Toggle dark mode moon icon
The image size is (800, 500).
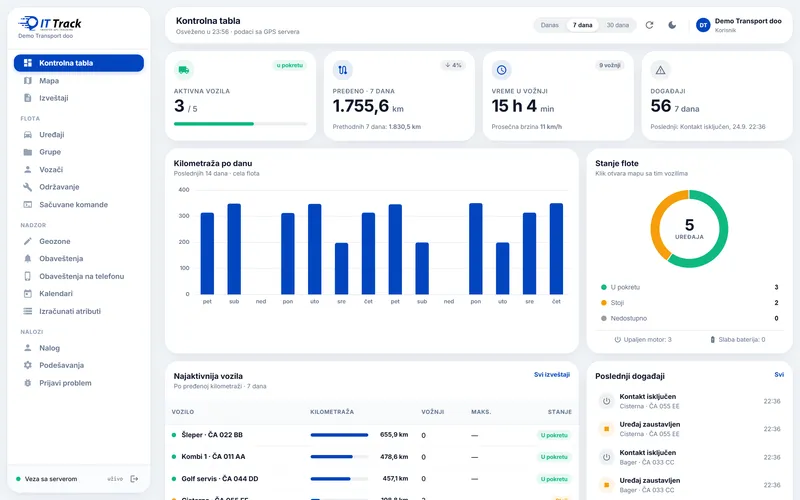672,25
